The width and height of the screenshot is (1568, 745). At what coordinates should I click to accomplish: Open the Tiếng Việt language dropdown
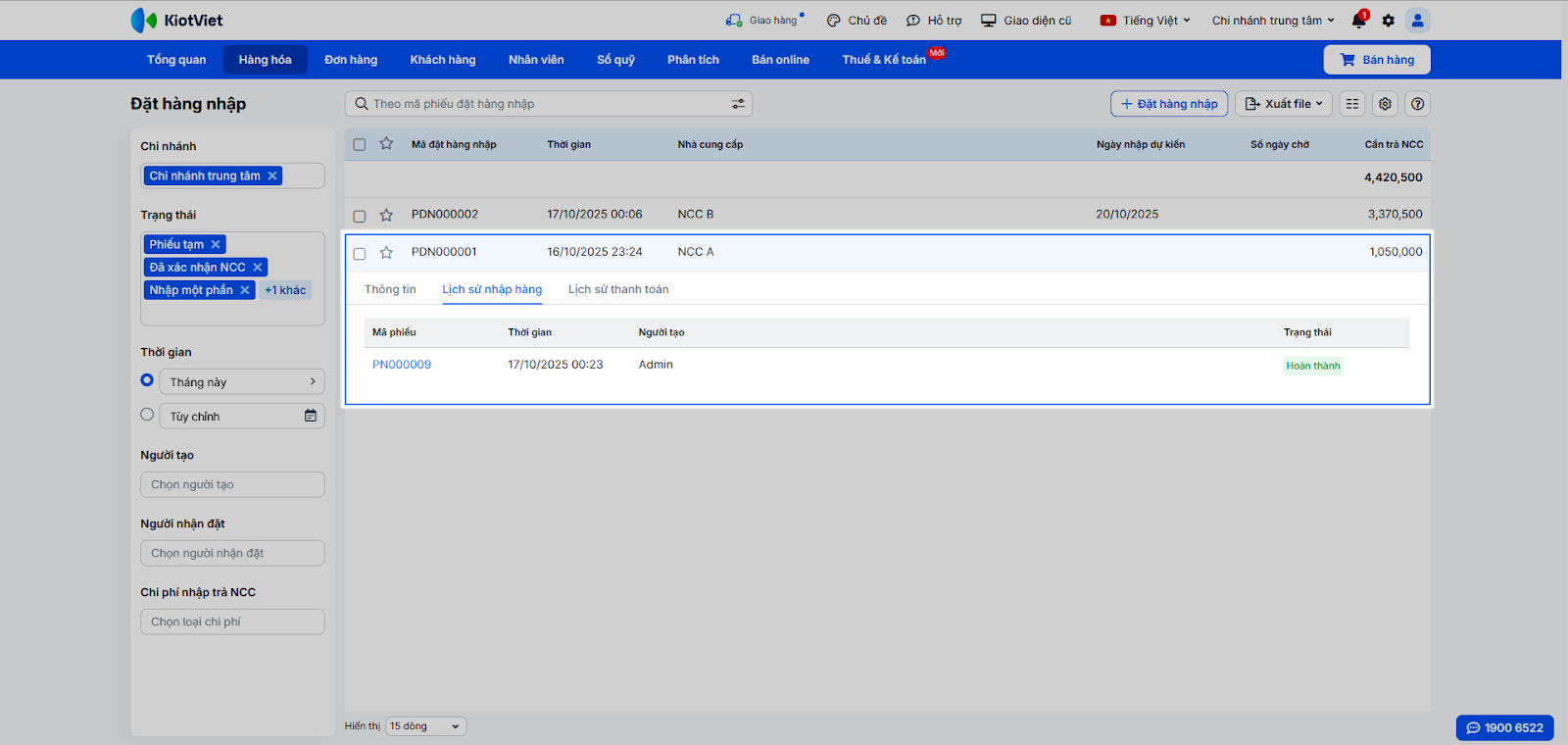coord(1146,21)
